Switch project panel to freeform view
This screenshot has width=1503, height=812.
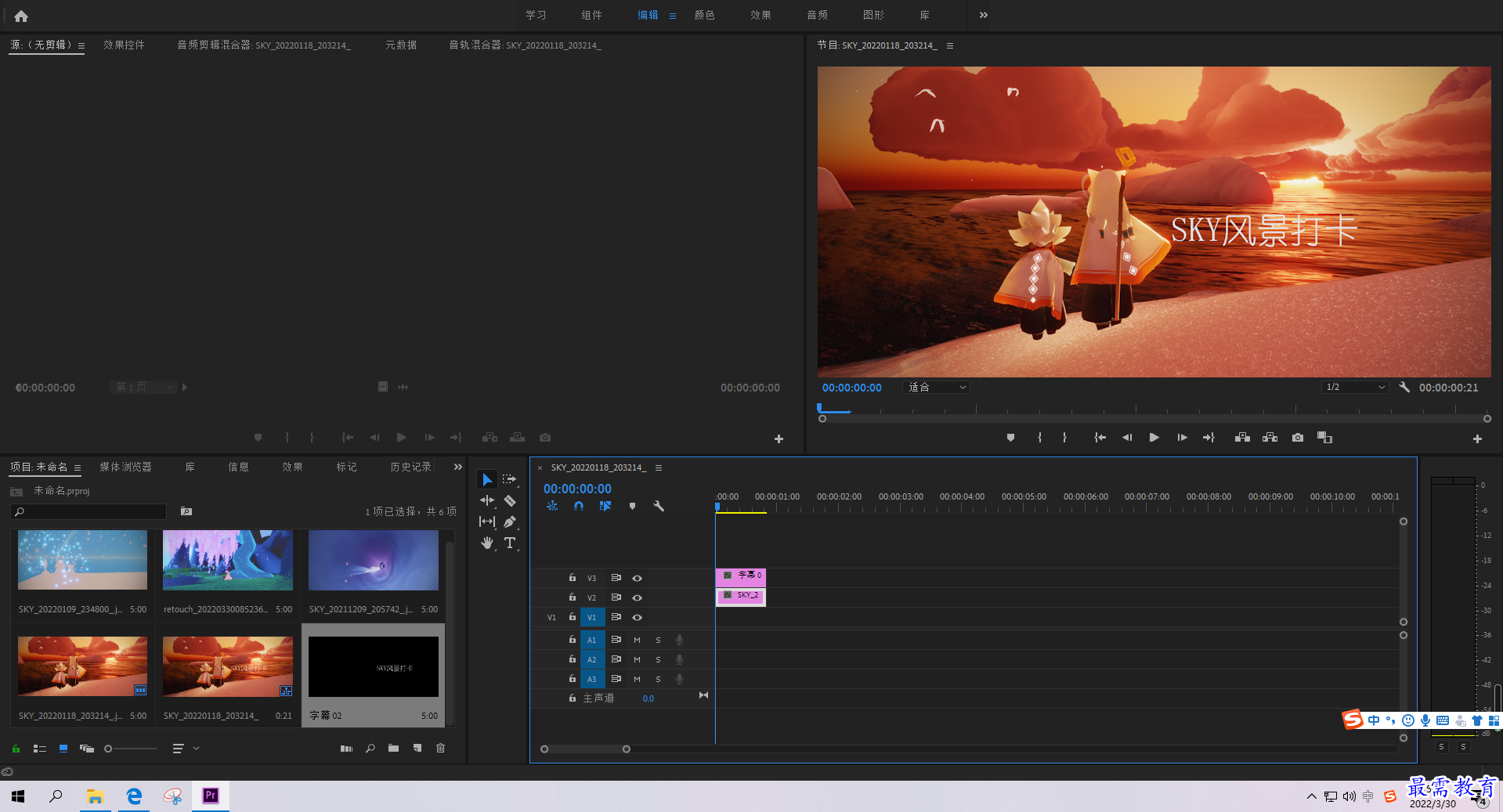tap(86, 749)
